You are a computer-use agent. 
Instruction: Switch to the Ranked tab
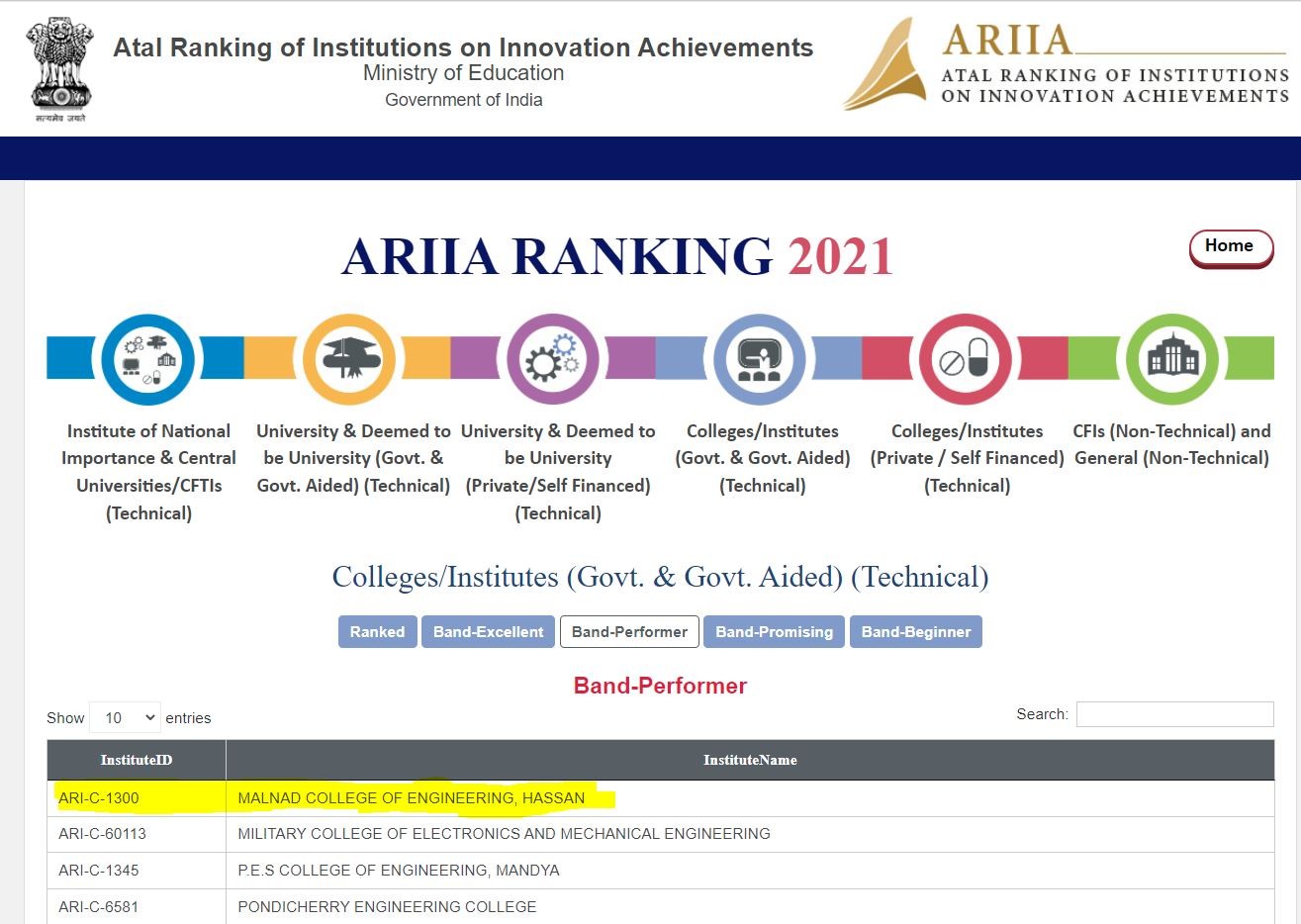[377, 632]
